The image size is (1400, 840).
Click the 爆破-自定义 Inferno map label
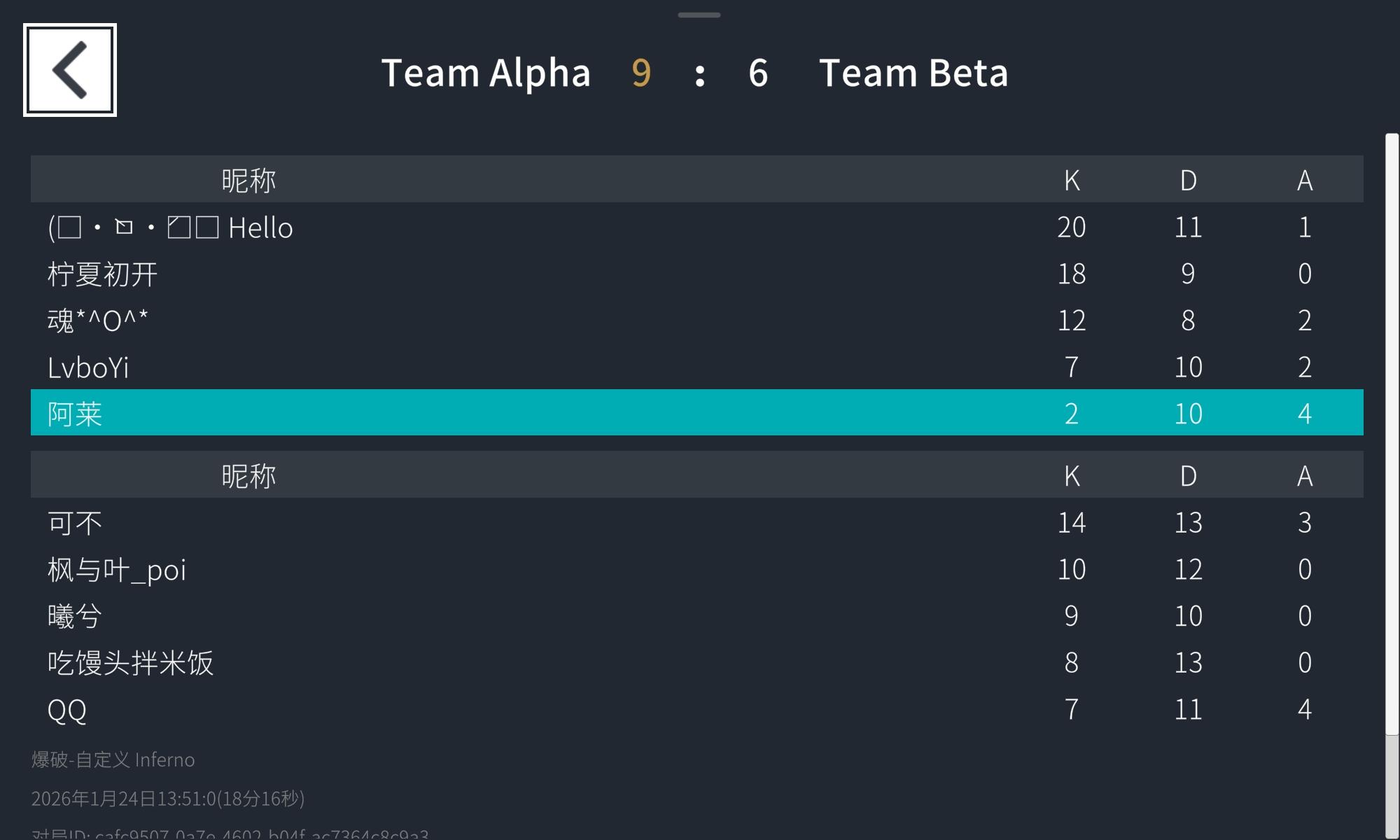click(113, 759)
